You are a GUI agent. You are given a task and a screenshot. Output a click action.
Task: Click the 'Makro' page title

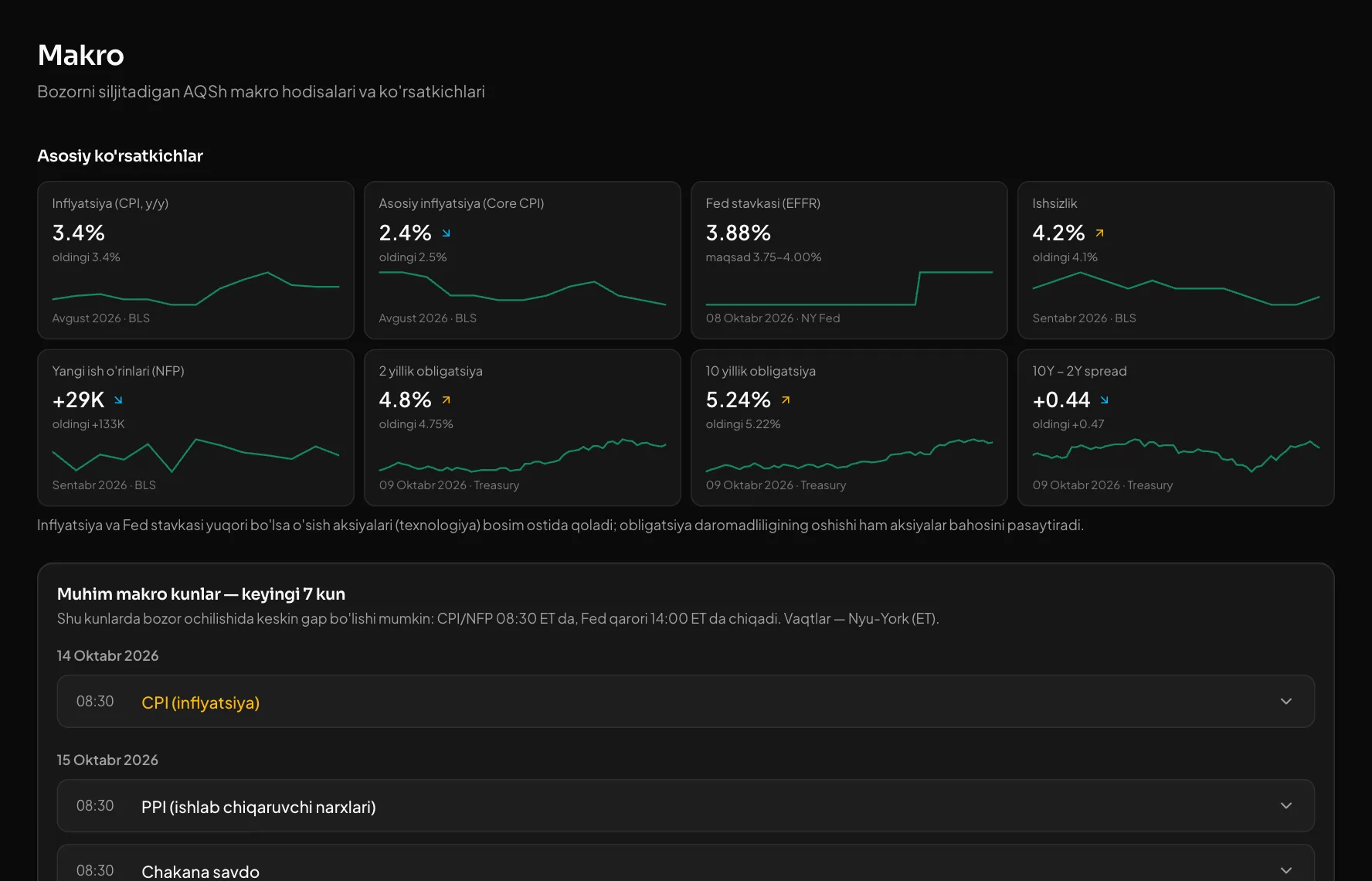pyautogui.click(x=80, y=55)
